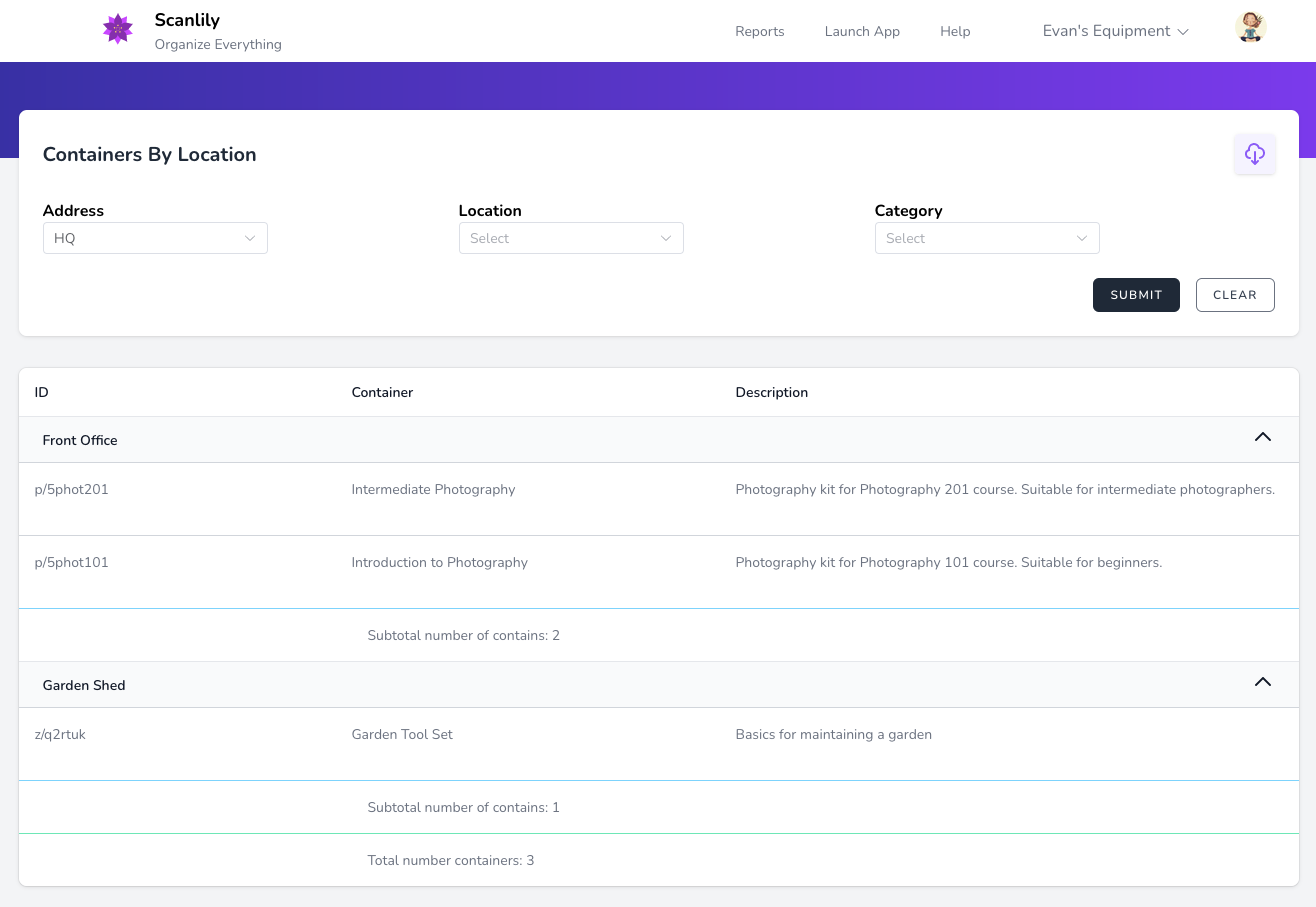Open the Location select dropdown
The width and height of the screenshot is (1316, 907).
(x=571, y=238)
